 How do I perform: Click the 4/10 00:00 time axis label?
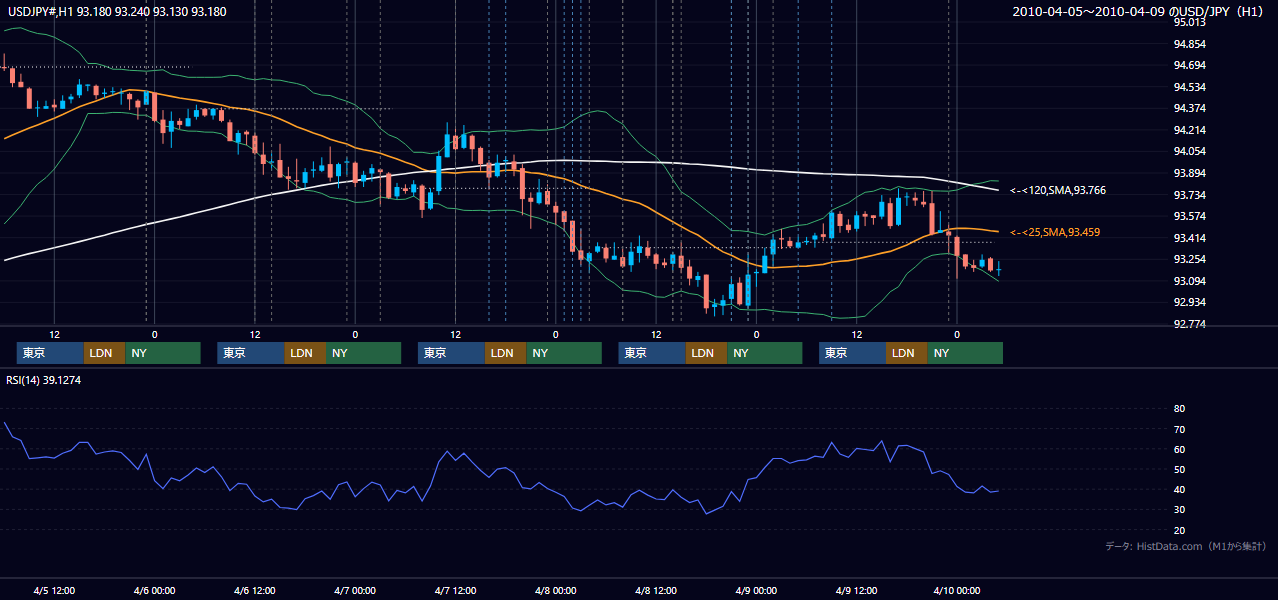pos(957,590)
